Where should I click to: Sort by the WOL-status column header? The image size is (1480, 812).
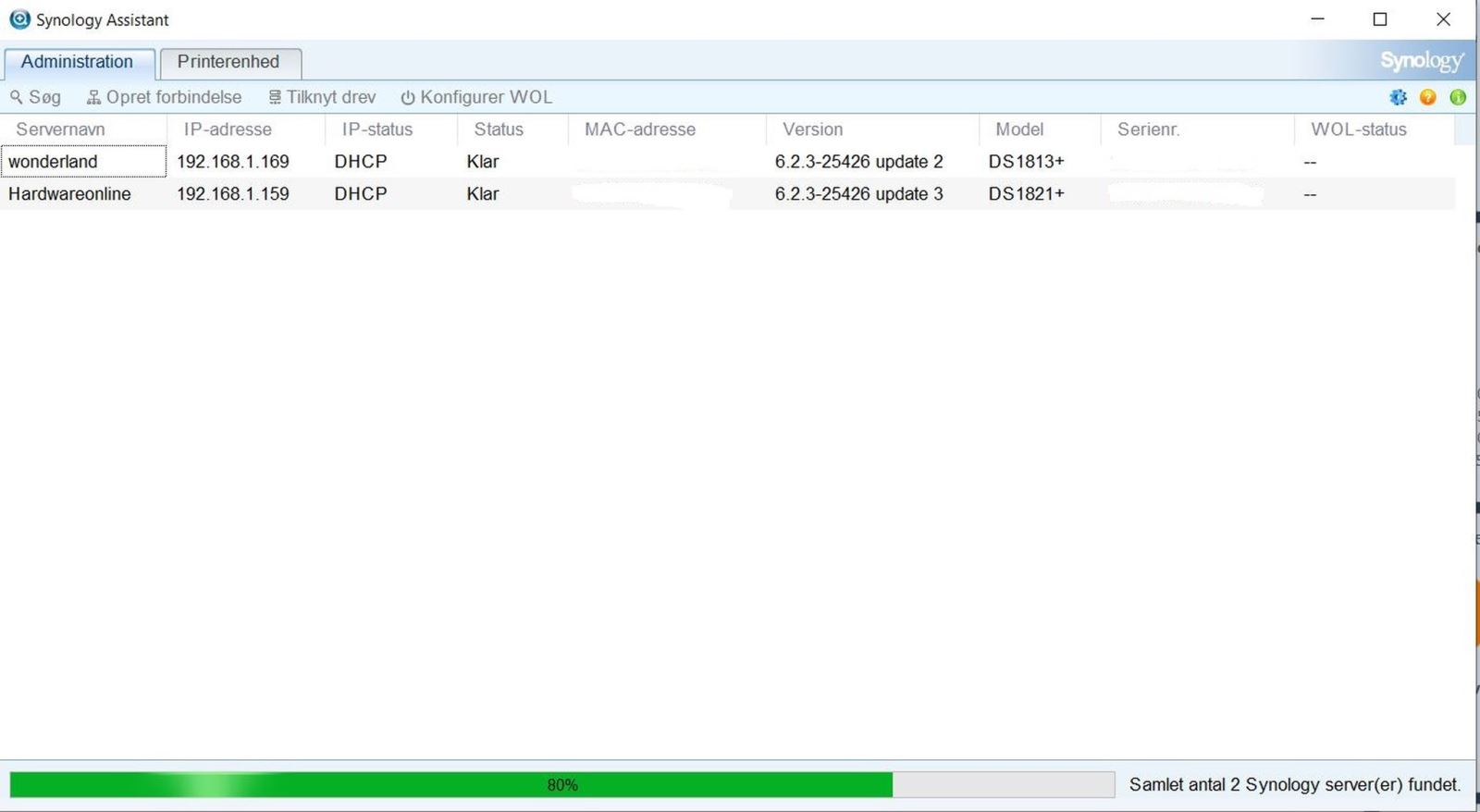(x=1375, y=129)
